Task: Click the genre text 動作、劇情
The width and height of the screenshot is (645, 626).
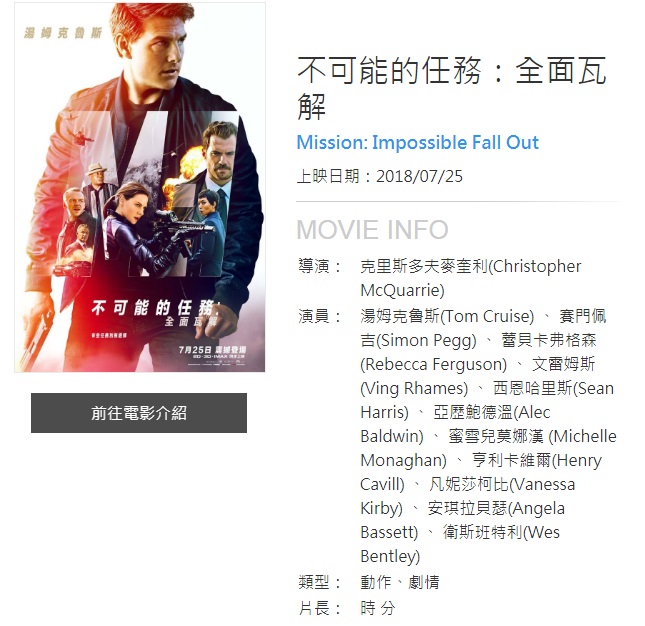Action: [400, 582]
